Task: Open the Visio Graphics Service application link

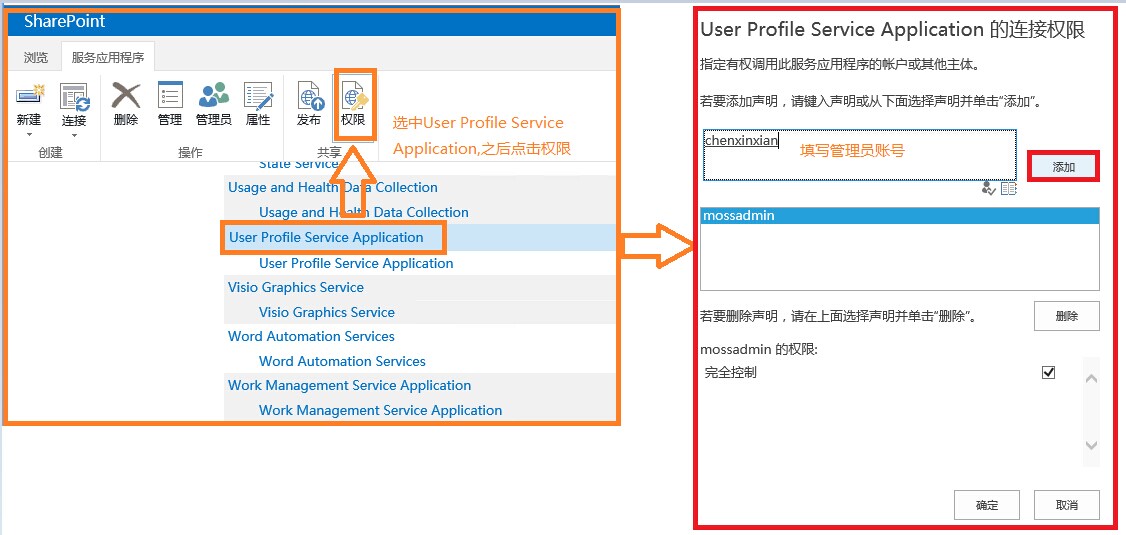Action: point(296,287)
